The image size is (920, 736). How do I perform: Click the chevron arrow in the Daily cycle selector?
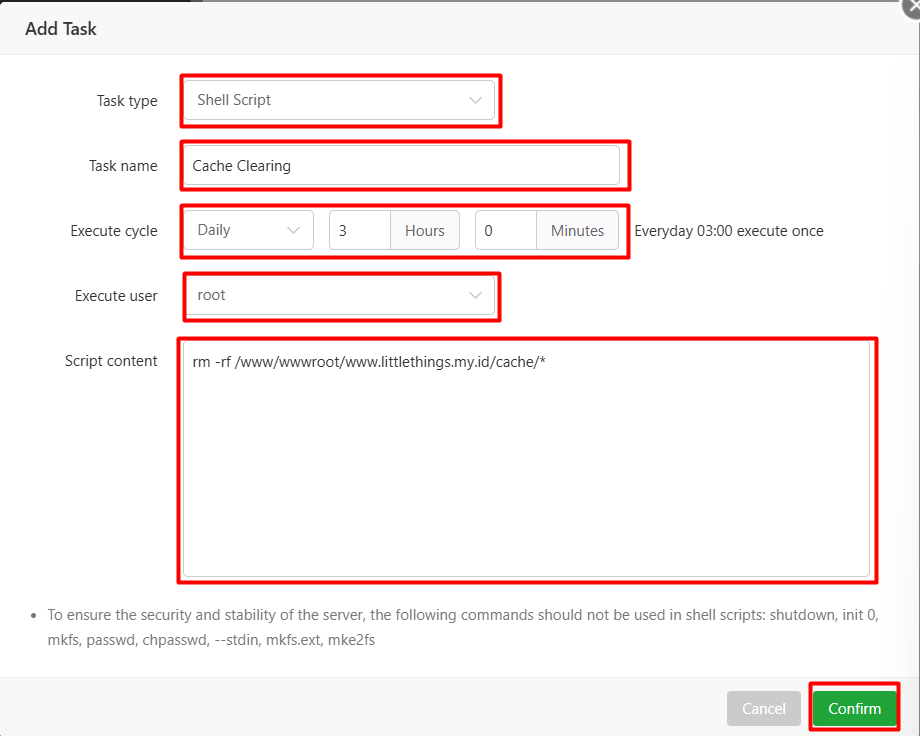coord(293,230)
